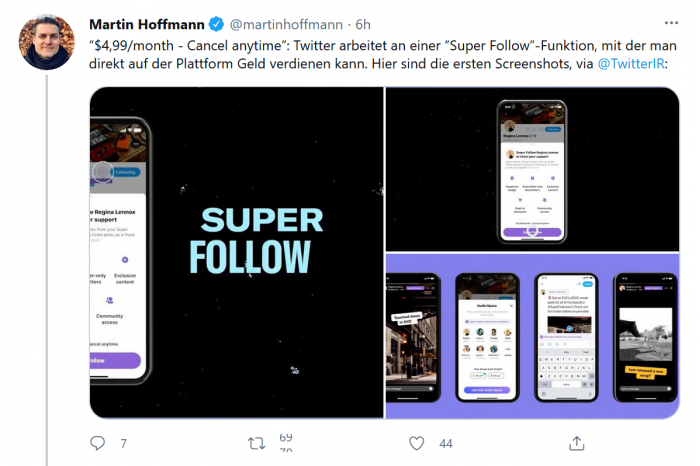Screen dimensions: 700x466
Task: Open Martin Hoffmann's profile avatar
Action: click(x=47, y=42)
